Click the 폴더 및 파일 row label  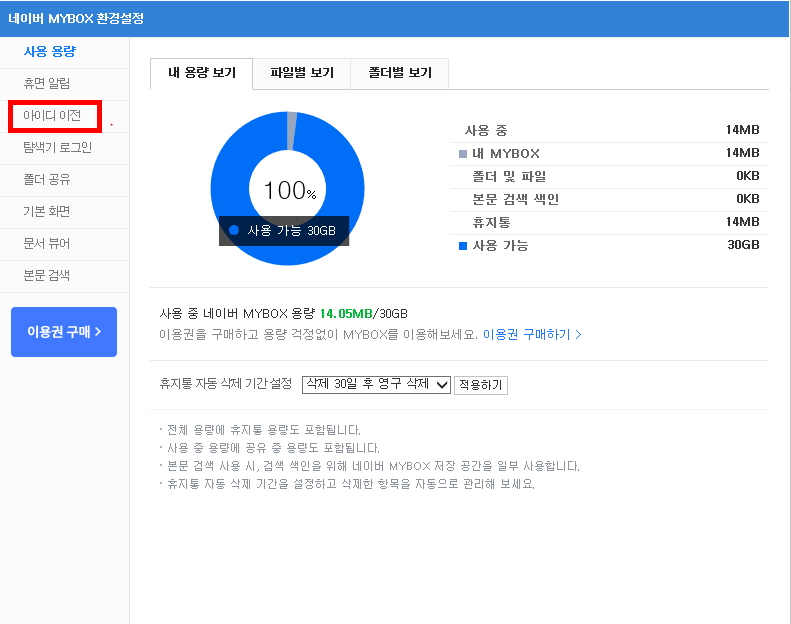509,177
